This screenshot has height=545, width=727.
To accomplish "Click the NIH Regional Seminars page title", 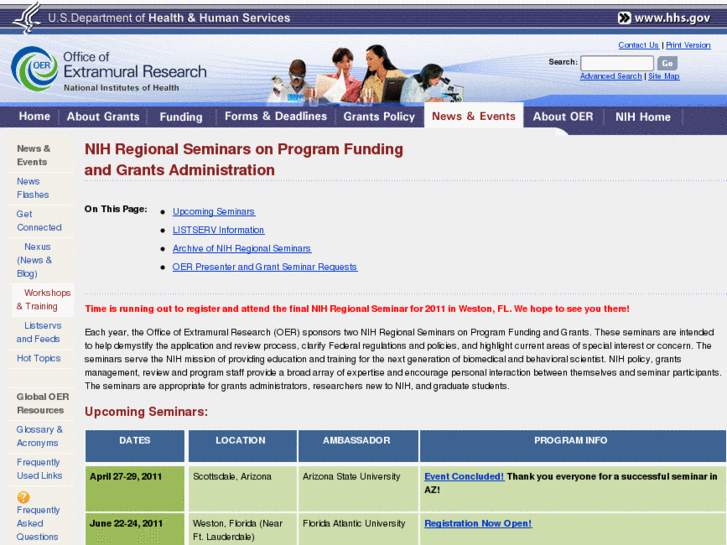I will (244, 160).
